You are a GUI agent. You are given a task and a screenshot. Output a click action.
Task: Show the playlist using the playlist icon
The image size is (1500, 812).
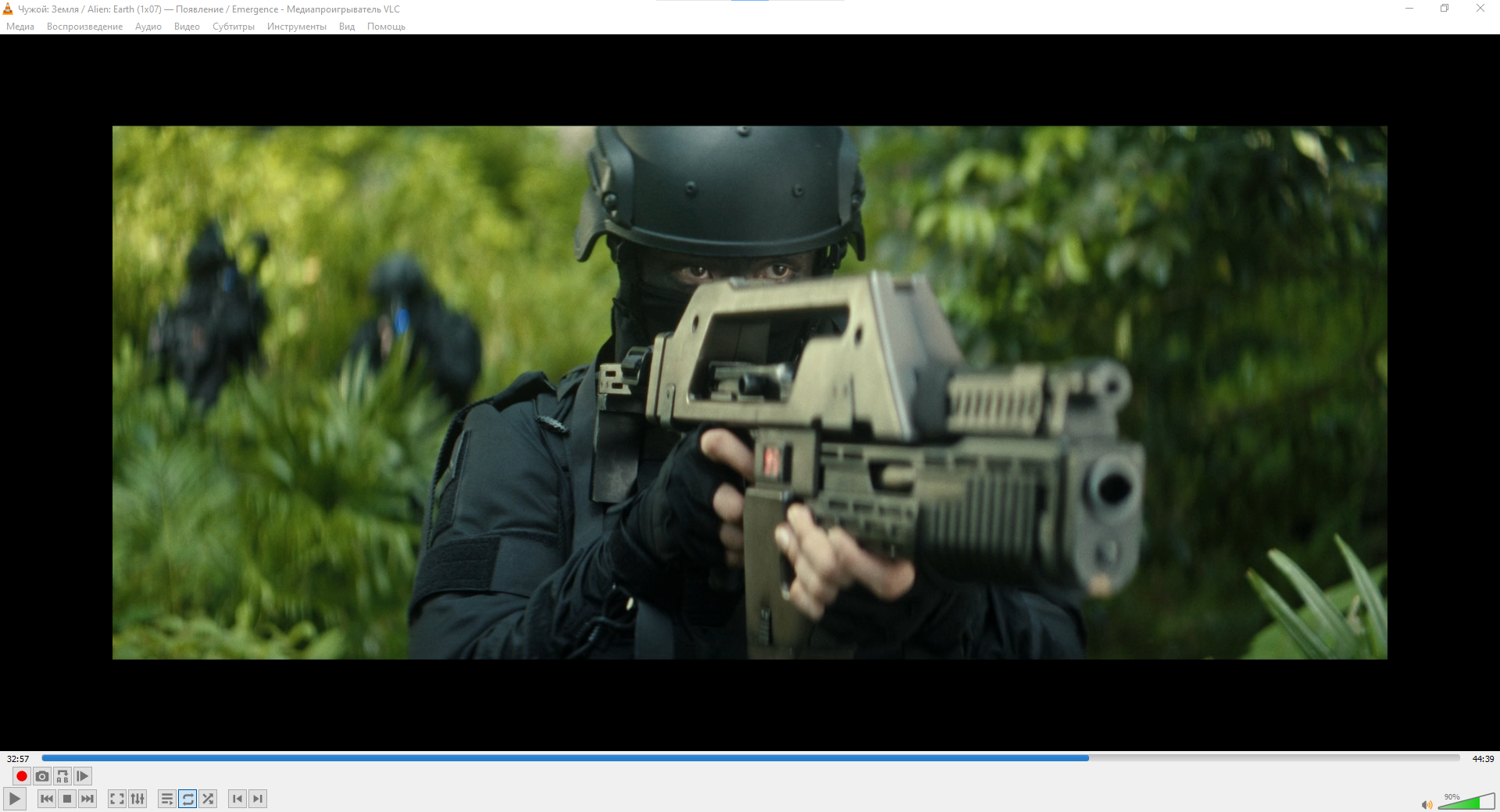tap(166, 799)
